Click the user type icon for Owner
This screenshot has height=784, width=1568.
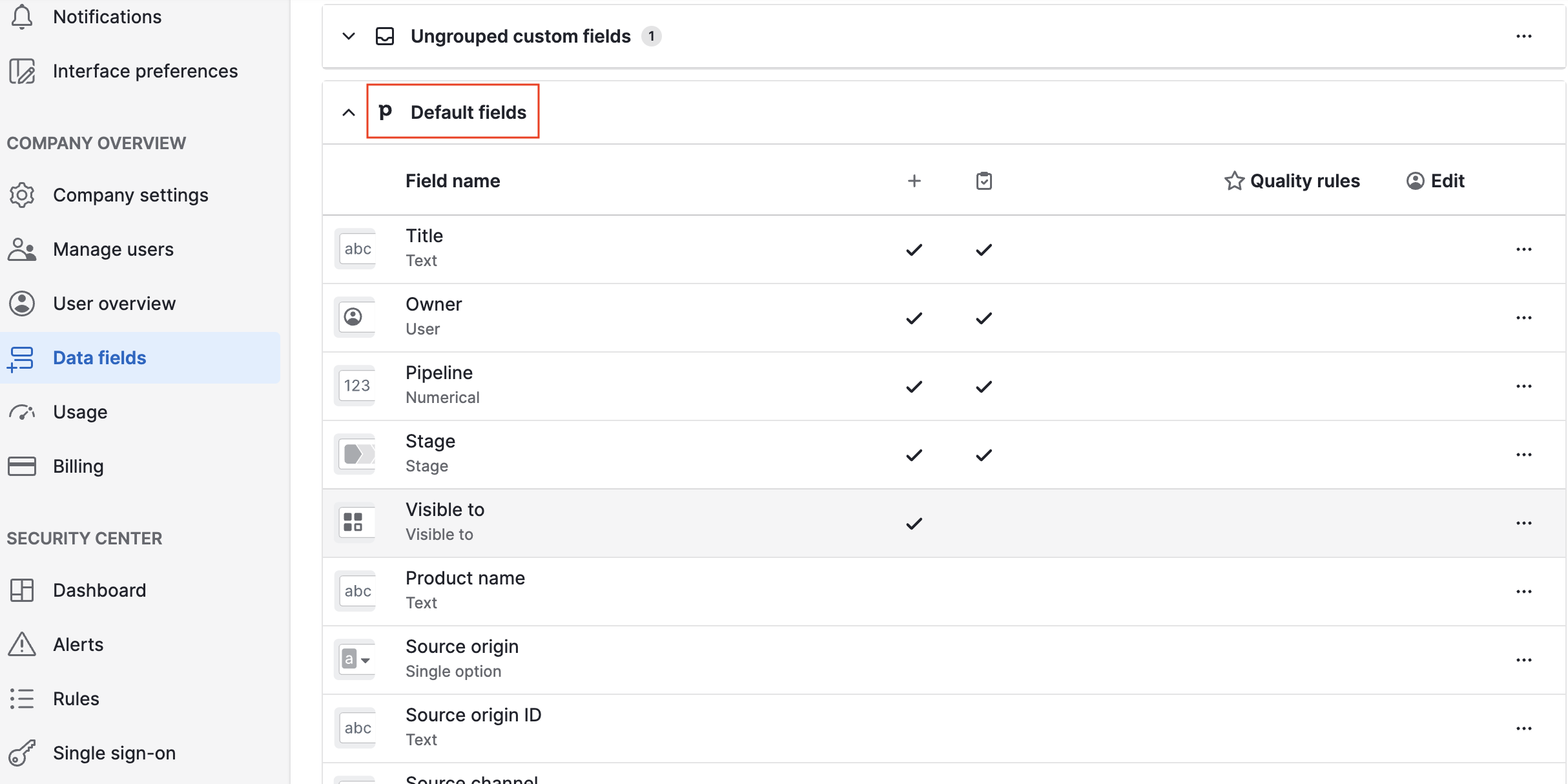coord(356,318)
